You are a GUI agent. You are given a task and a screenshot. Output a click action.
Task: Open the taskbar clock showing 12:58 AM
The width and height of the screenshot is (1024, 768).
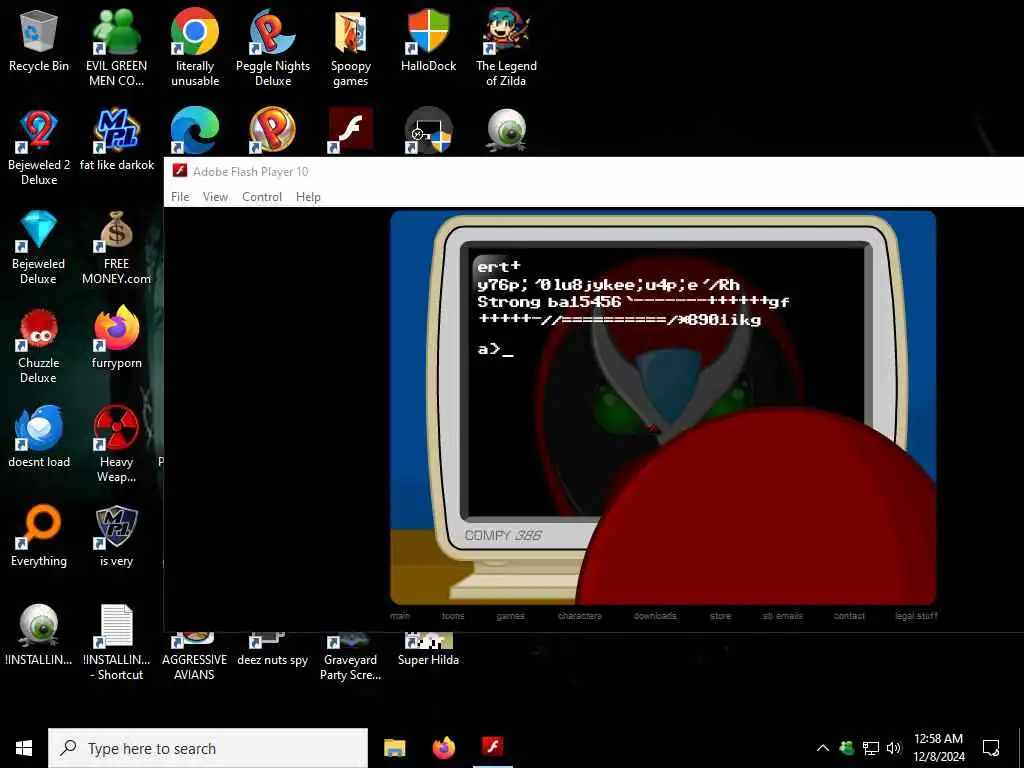(938, 748)
